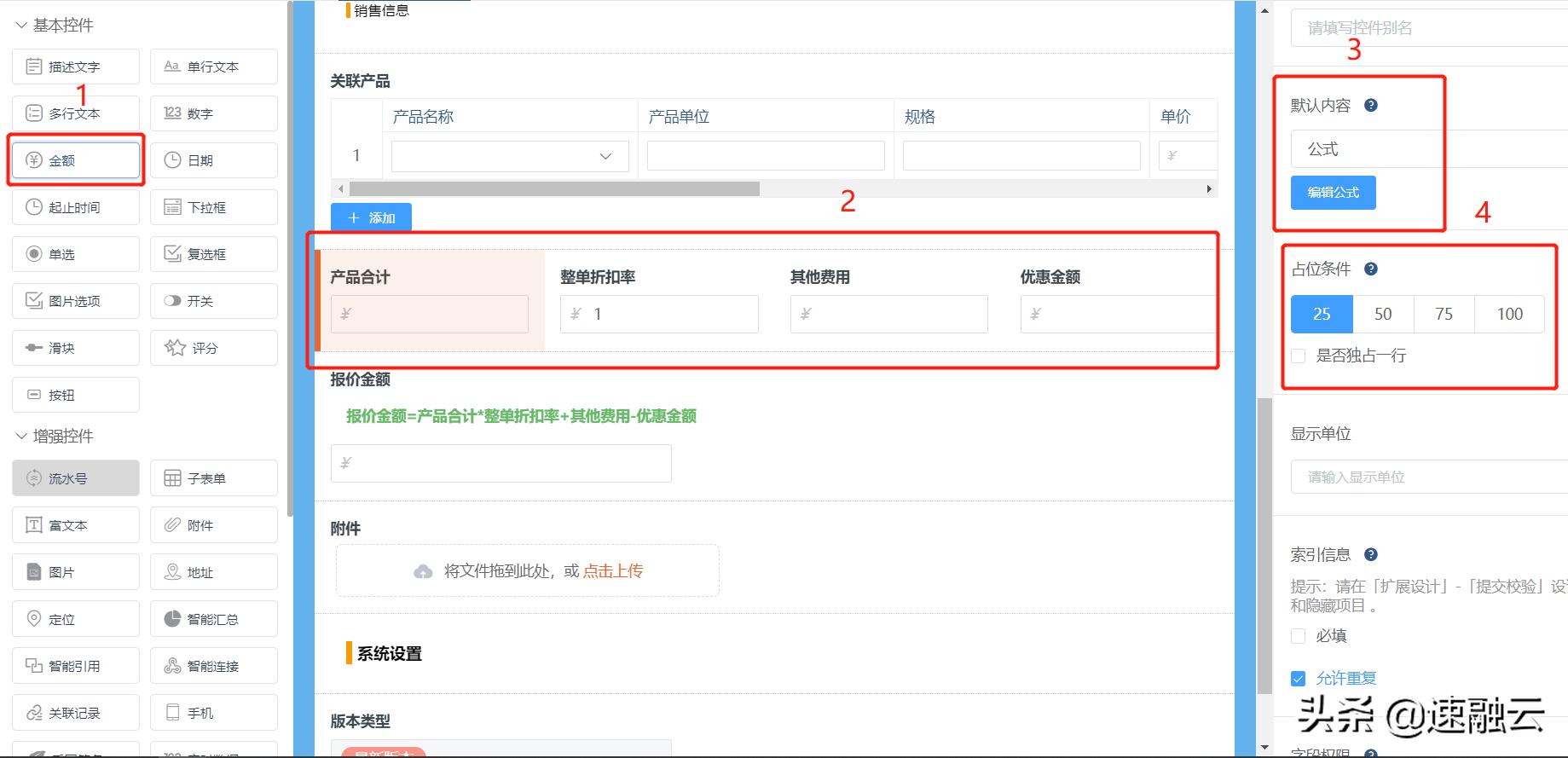Open help icon beside 占位条件
The width and height of the screenshot is (1568, 758).
[x=1371, y=269]
